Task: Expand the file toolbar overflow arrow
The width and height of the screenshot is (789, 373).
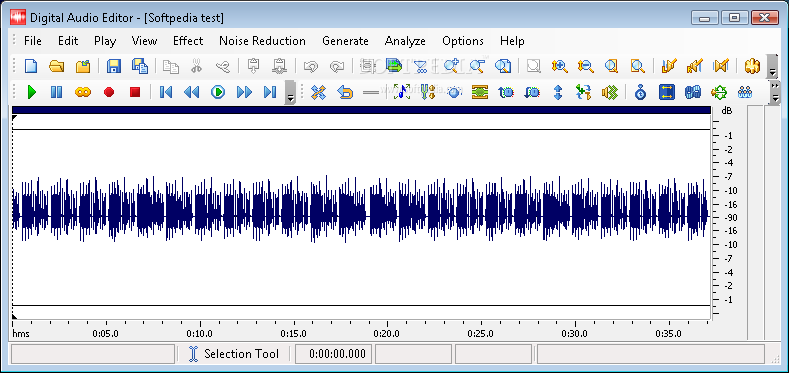Action: (773, 66)
